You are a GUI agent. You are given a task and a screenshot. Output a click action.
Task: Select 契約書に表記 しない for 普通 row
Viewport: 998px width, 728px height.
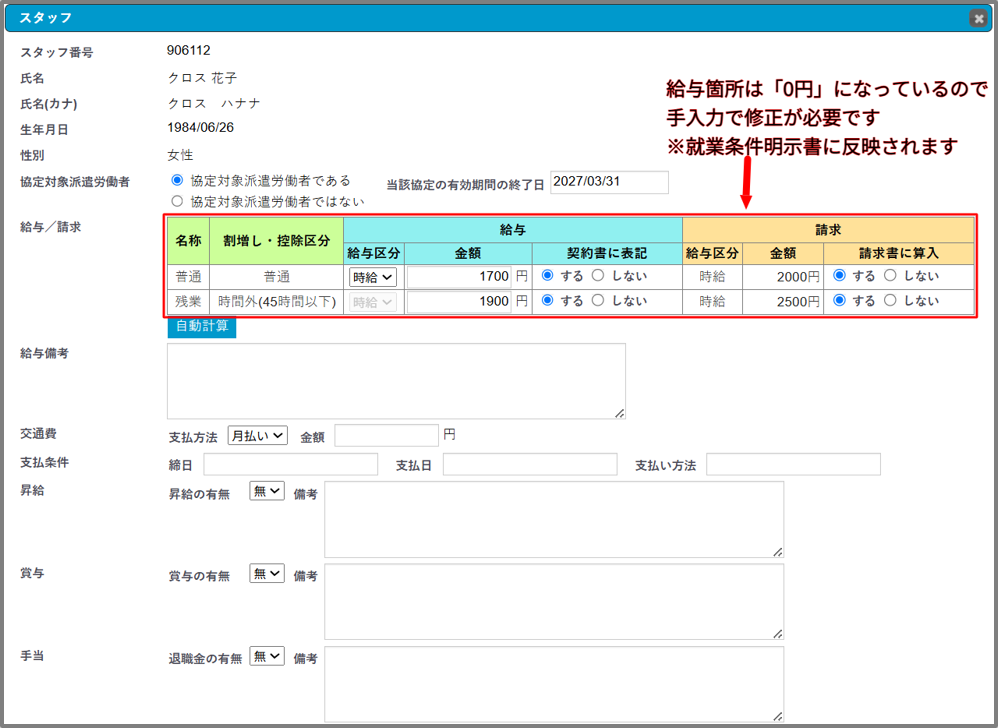click(x=598, y=276)
